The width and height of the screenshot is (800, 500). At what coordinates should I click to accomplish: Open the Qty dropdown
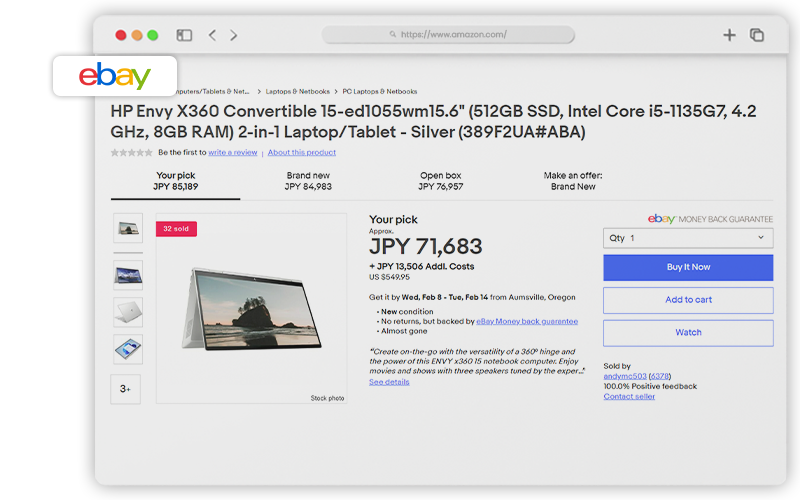[x=688, y=238]
